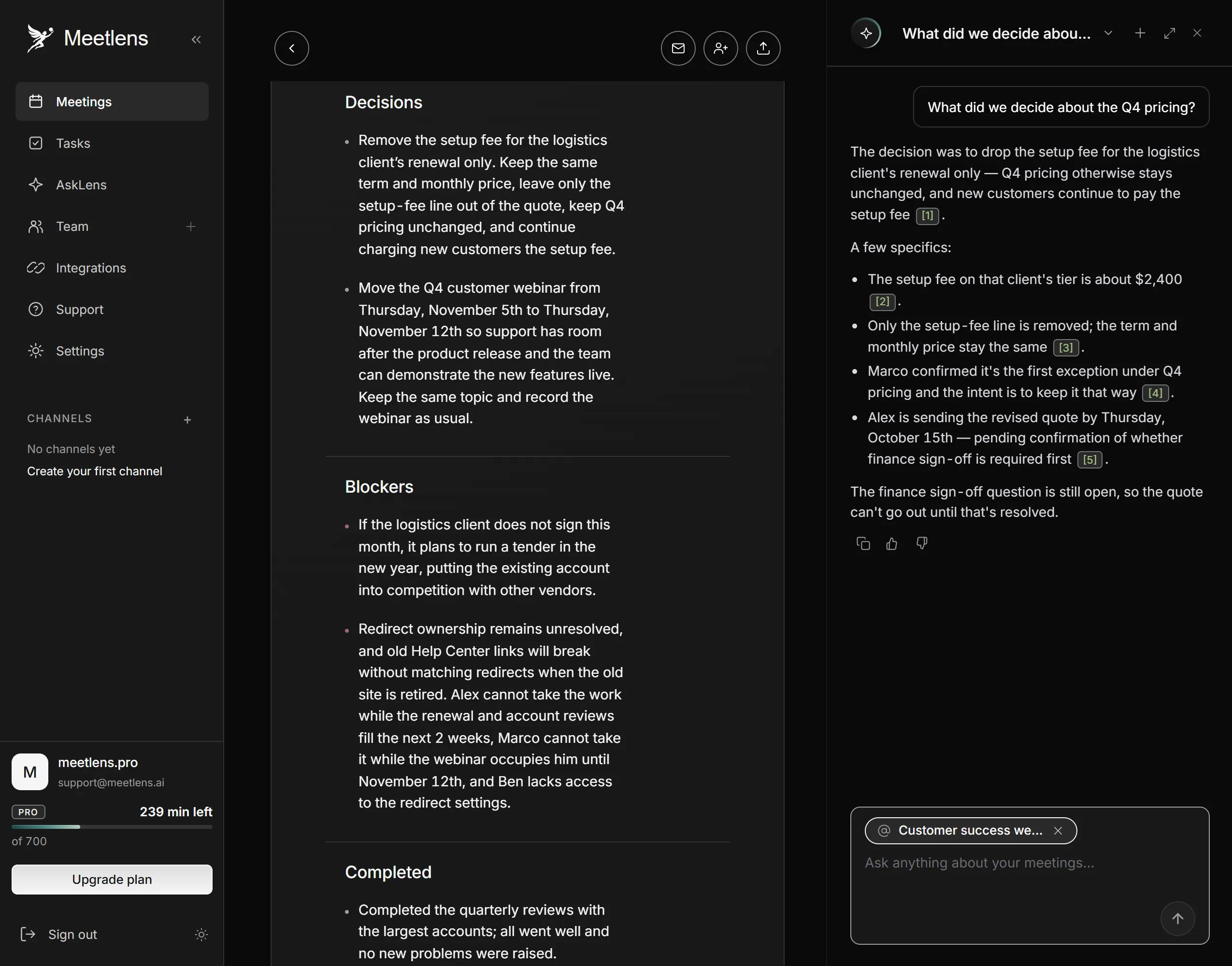Add a channel with the plus beside CHANNELS

point(187,420)
